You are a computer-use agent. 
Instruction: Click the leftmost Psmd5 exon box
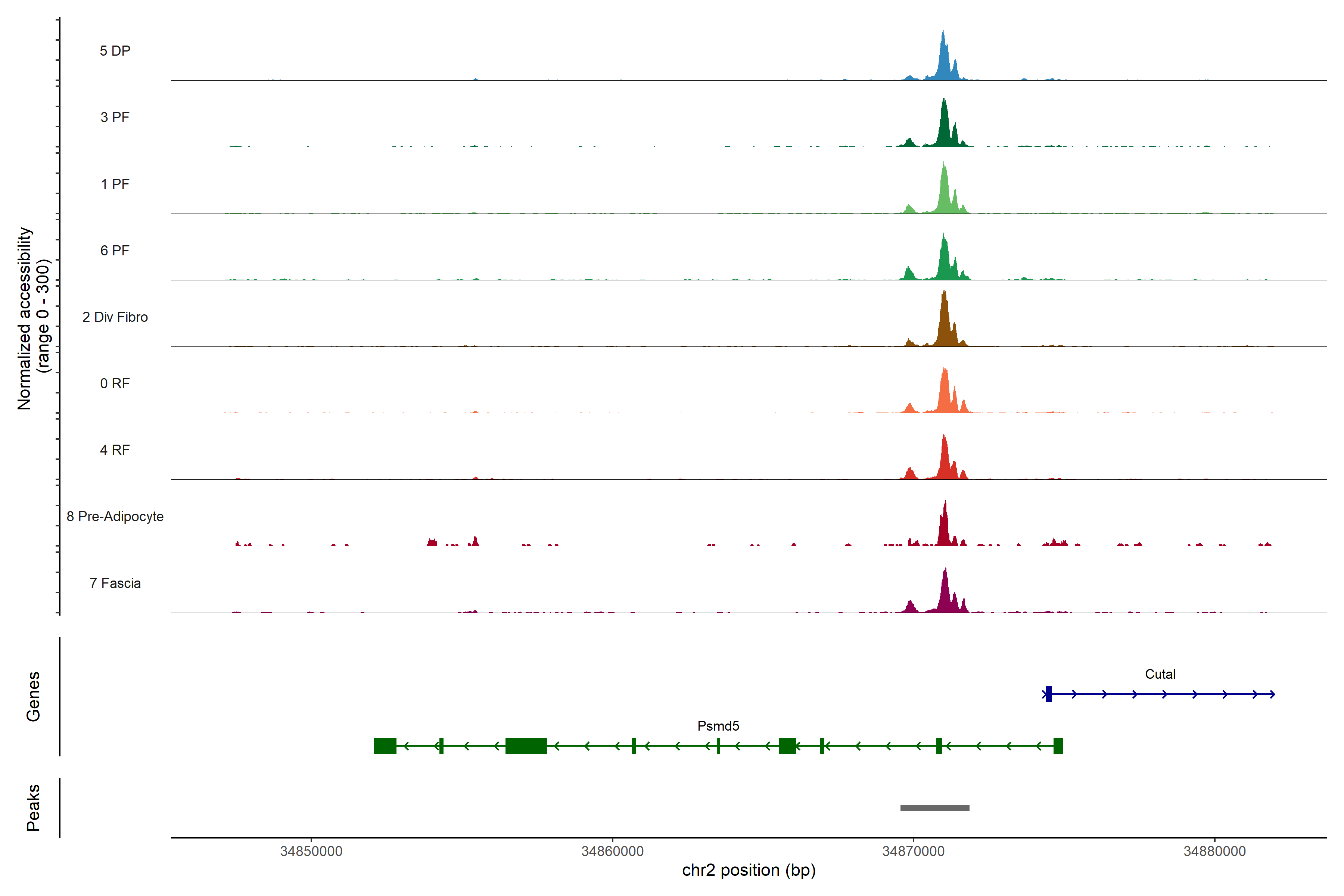(x=385, y=746)
